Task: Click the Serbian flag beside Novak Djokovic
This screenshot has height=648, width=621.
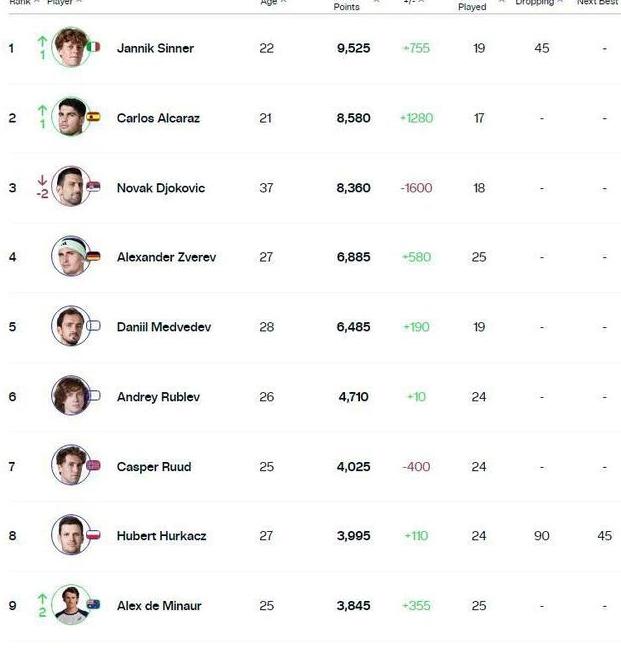Action: pyautogui.click(x=94, y=187)
